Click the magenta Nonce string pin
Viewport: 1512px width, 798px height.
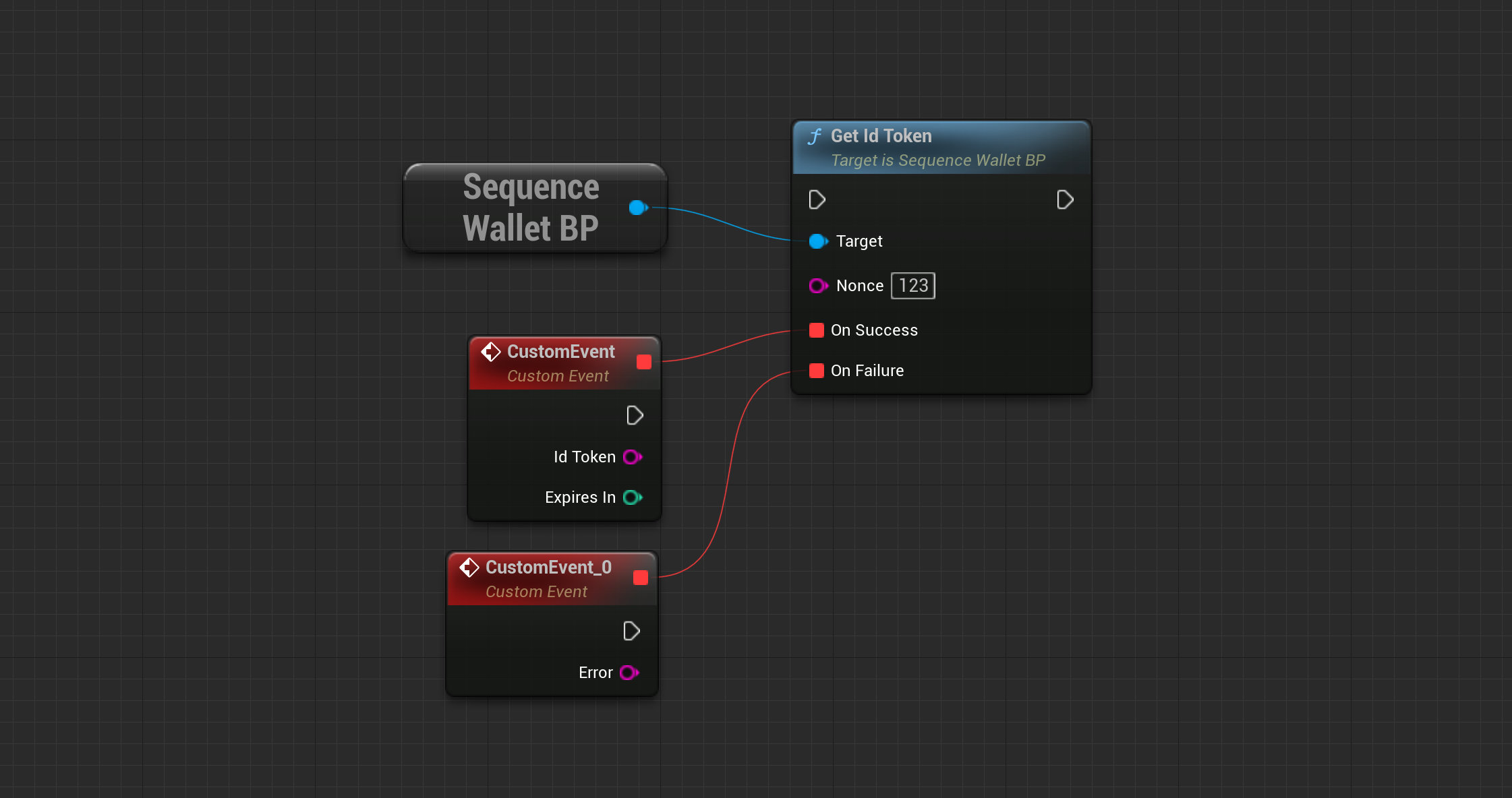(x=817, y=286)
